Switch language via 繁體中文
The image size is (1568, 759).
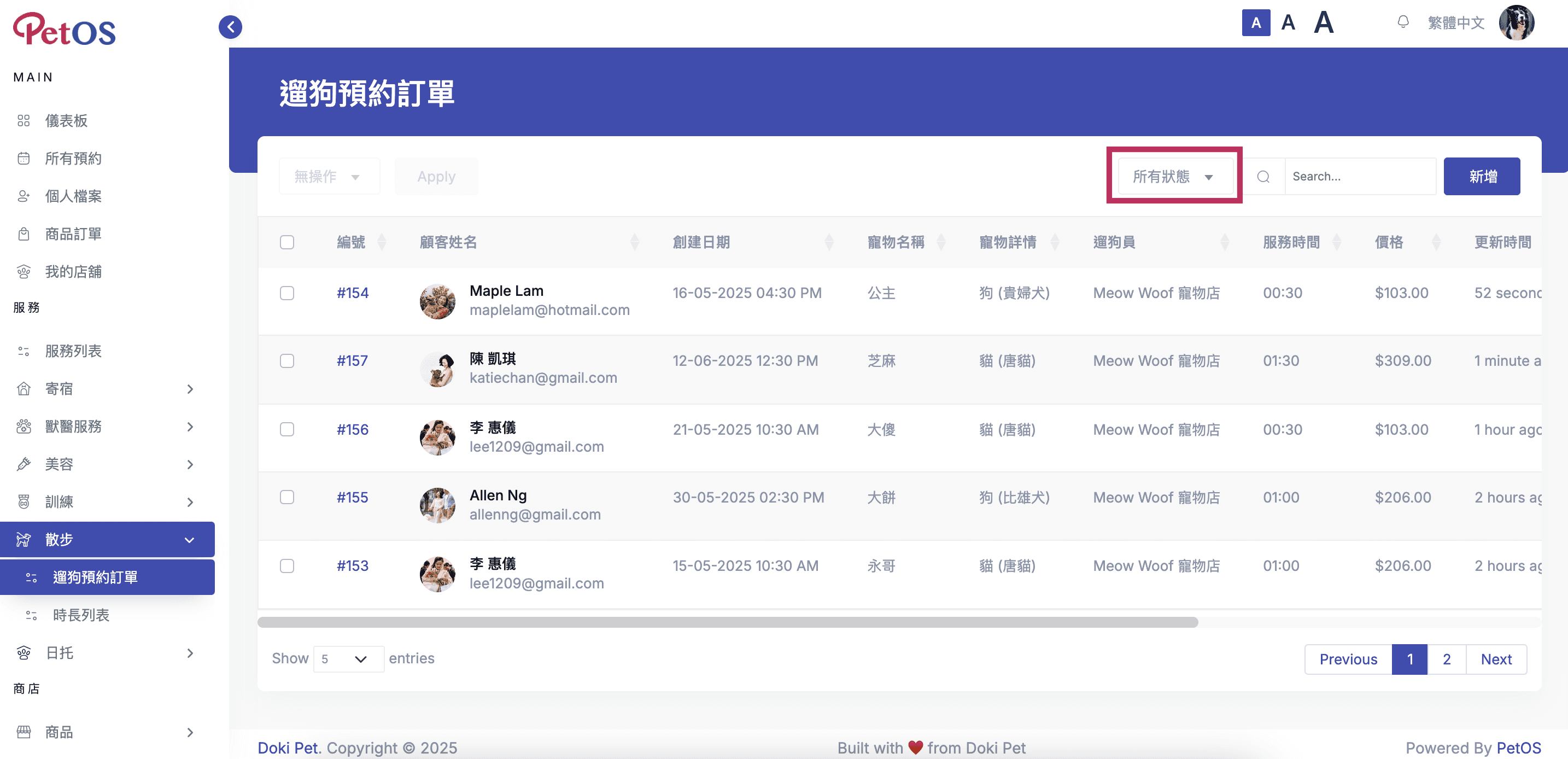(1456, 23)
